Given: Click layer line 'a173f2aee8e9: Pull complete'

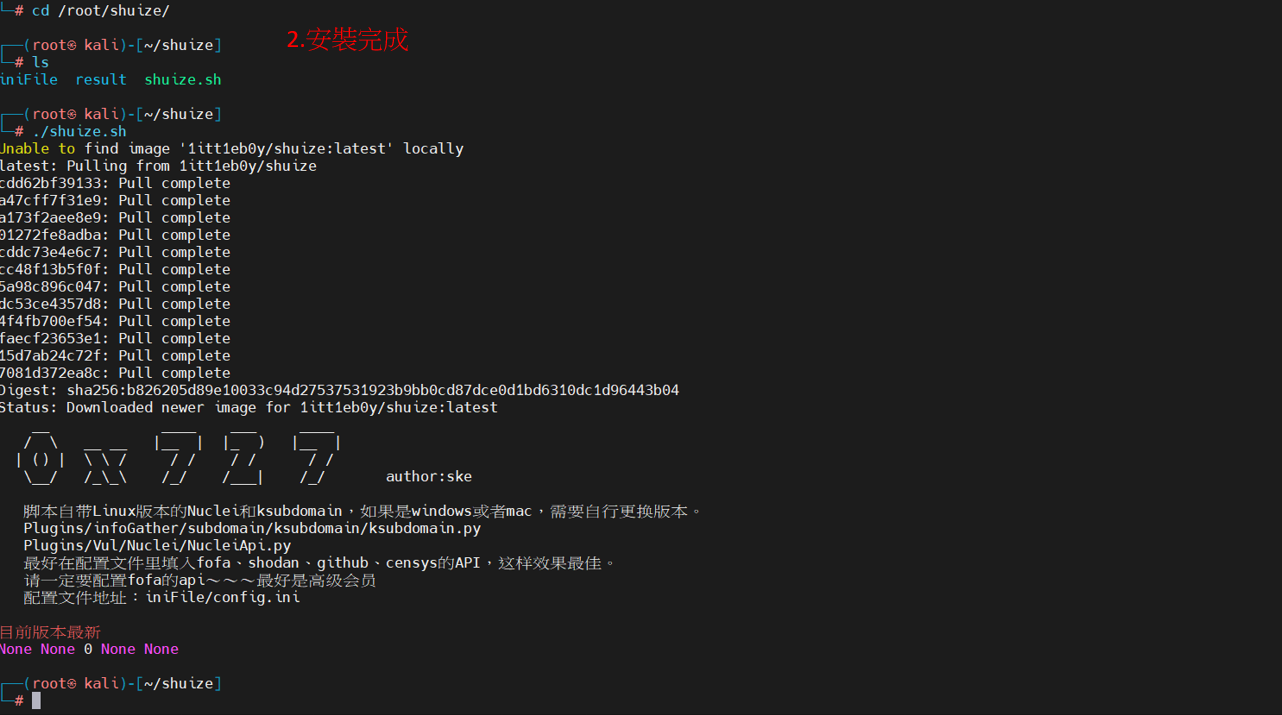Looking at the screenshot, I should click(x=115, y=217).
